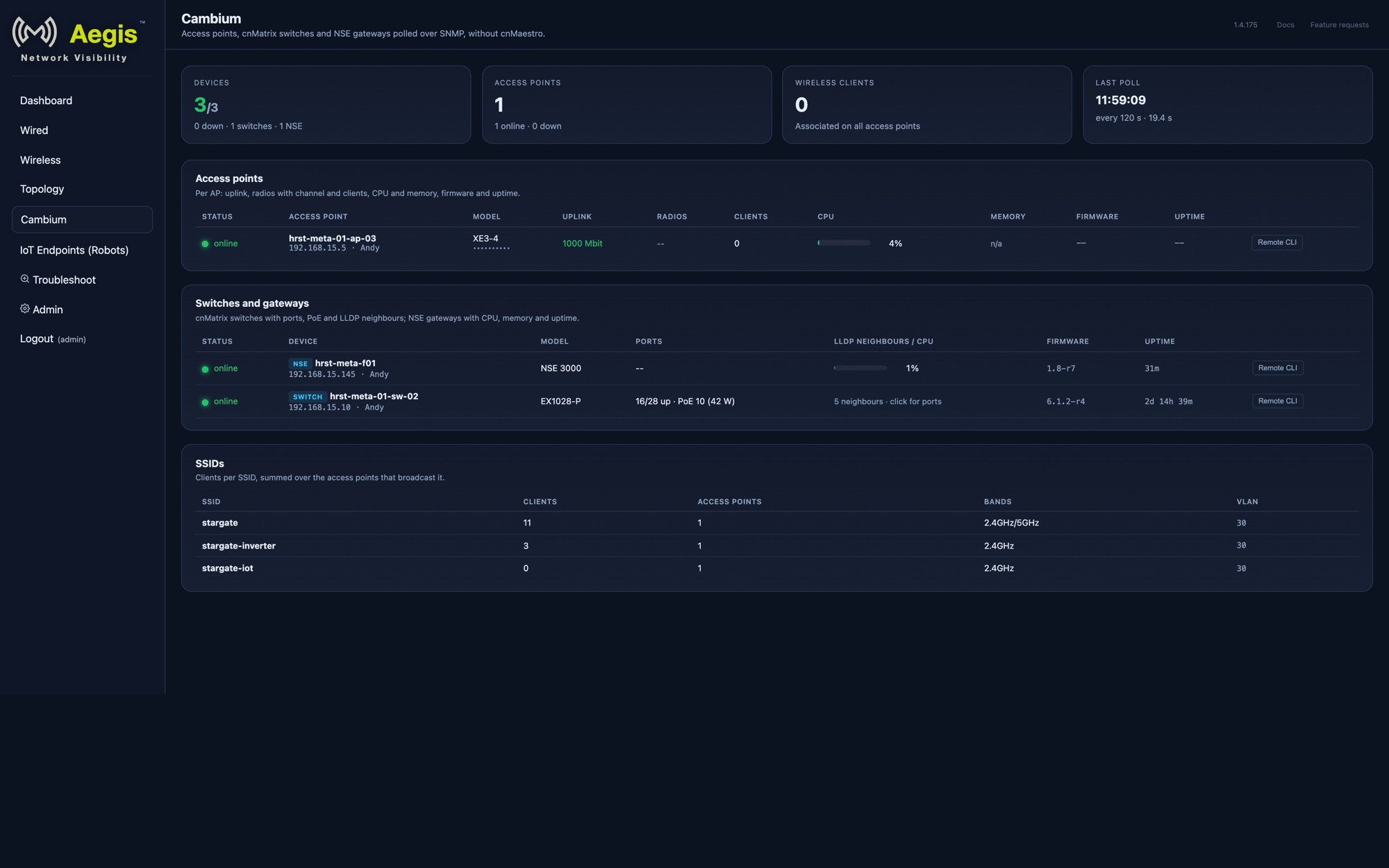Click the Devices 3/3 summary card

pyautogui.click(x=326, y=105)
